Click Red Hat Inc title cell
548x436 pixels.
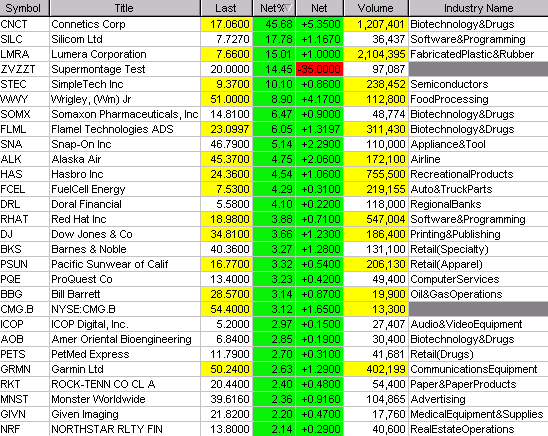pos(125,219)
